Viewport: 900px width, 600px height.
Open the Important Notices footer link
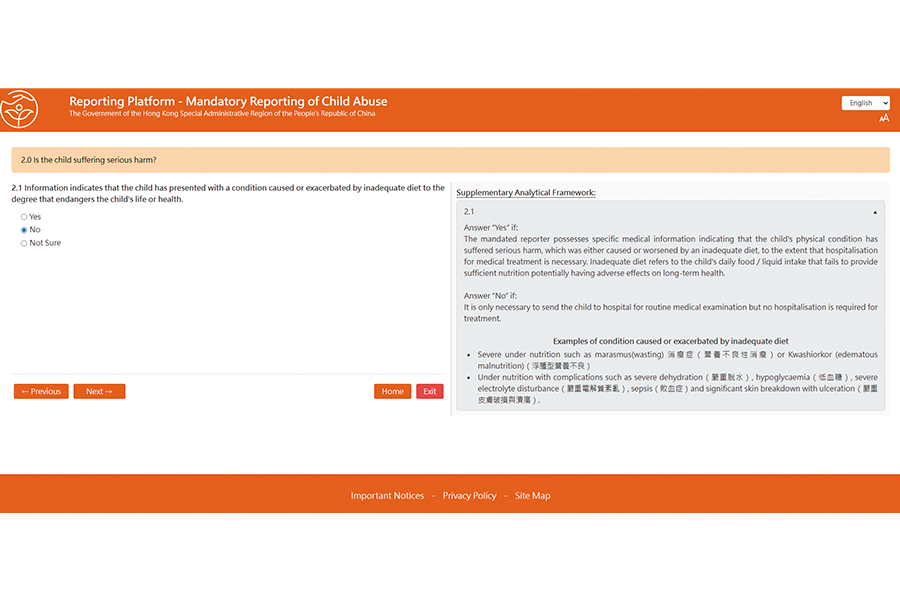[x=387, y=496]
